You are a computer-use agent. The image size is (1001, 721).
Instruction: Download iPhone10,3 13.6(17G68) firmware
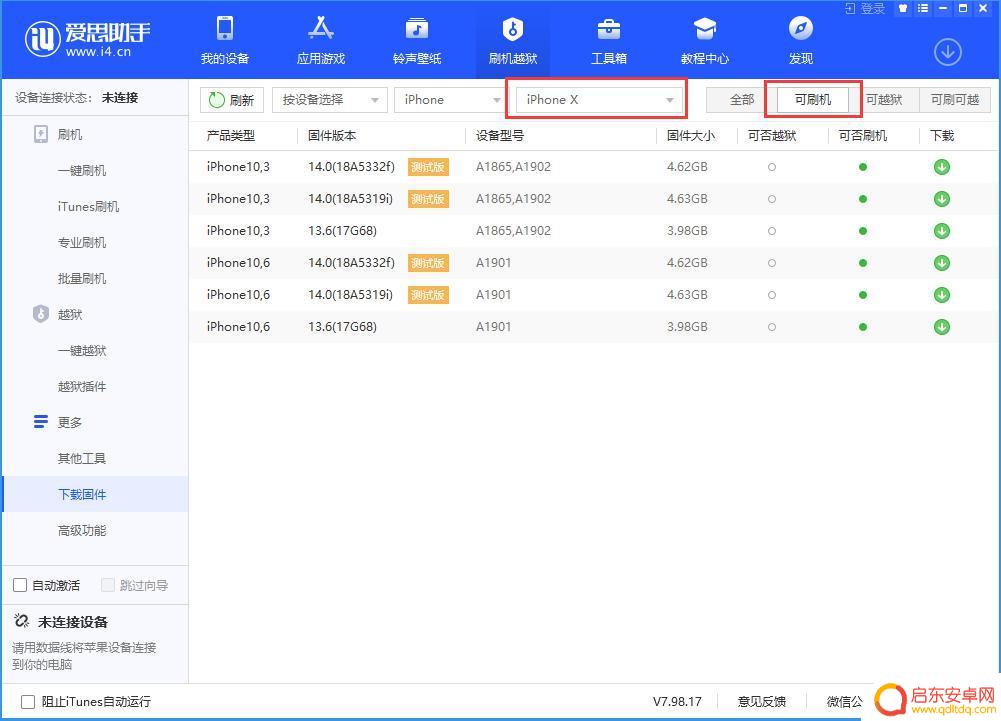click(x=942, y=231)
